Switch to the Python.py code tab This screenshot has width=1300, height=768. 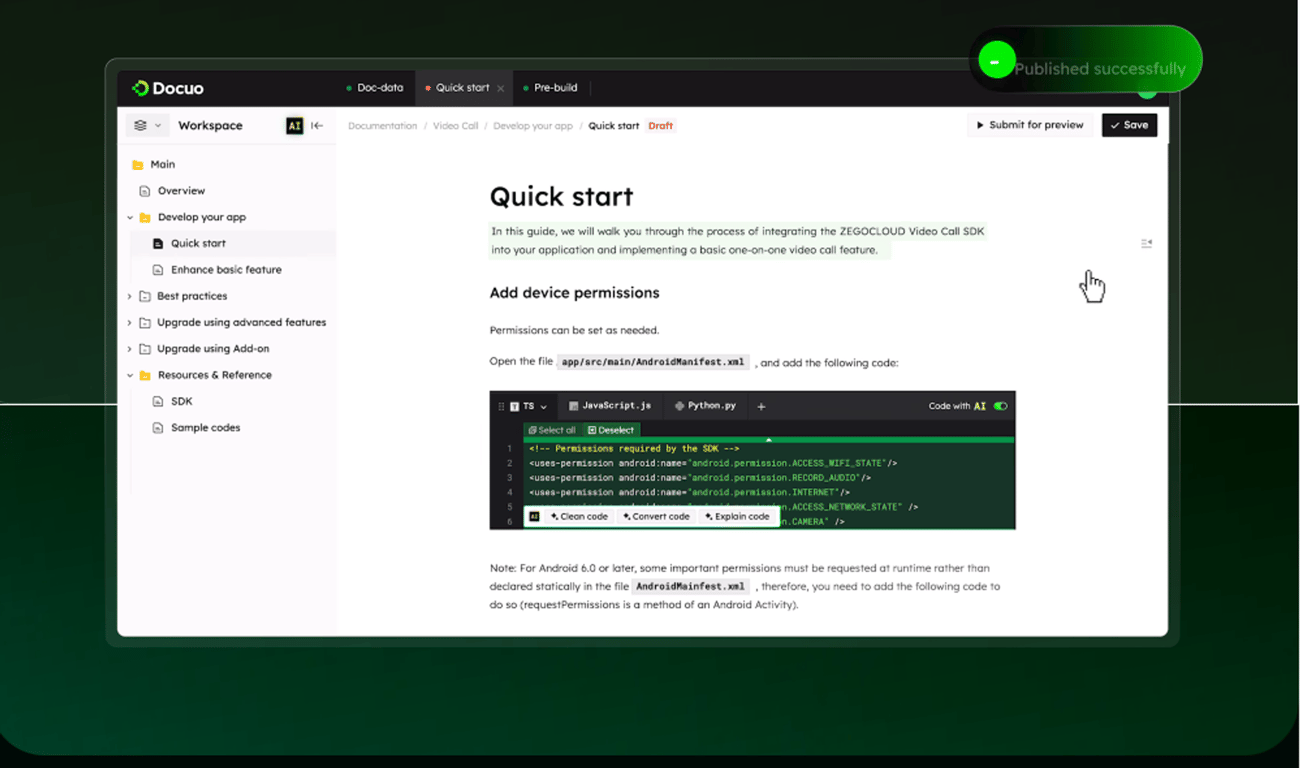pyautogui.click(x=705, y=406)
